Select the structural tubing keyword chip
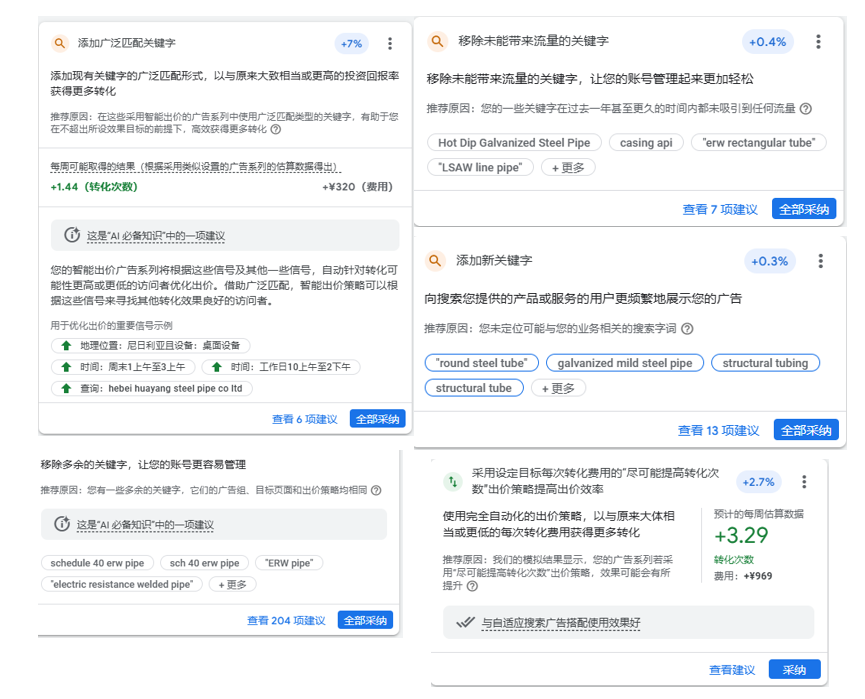The image size is (865, 699). point(766,363)
